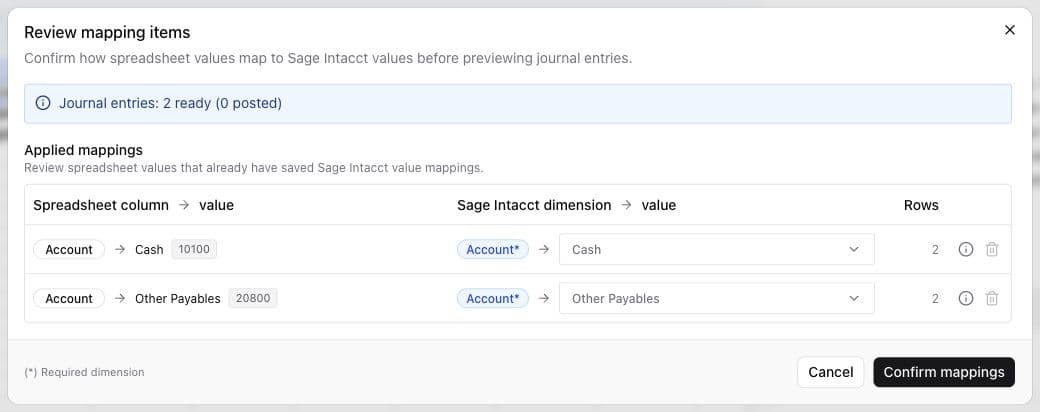Screen dimensions: 1040x412
Task: Click the Account chip in Other Payables row
Action: point(69,299)
